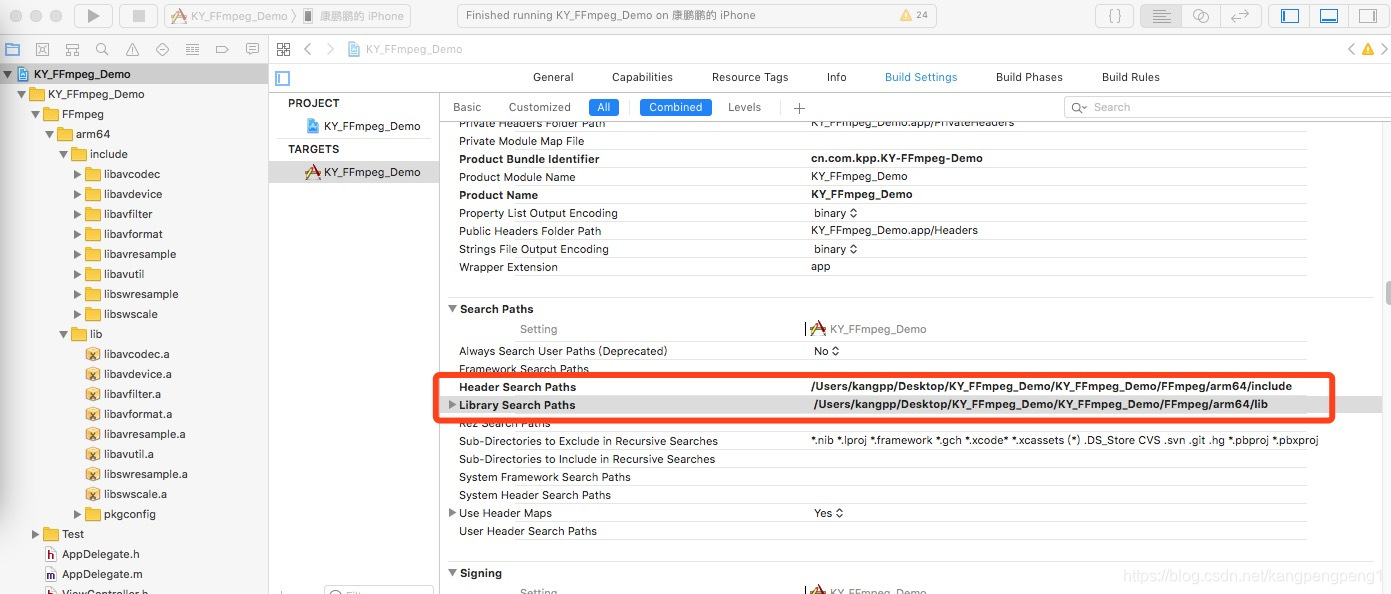Switch to Assistant editor view
The image size is (1391, 594).
click(x=1201, y=16)
